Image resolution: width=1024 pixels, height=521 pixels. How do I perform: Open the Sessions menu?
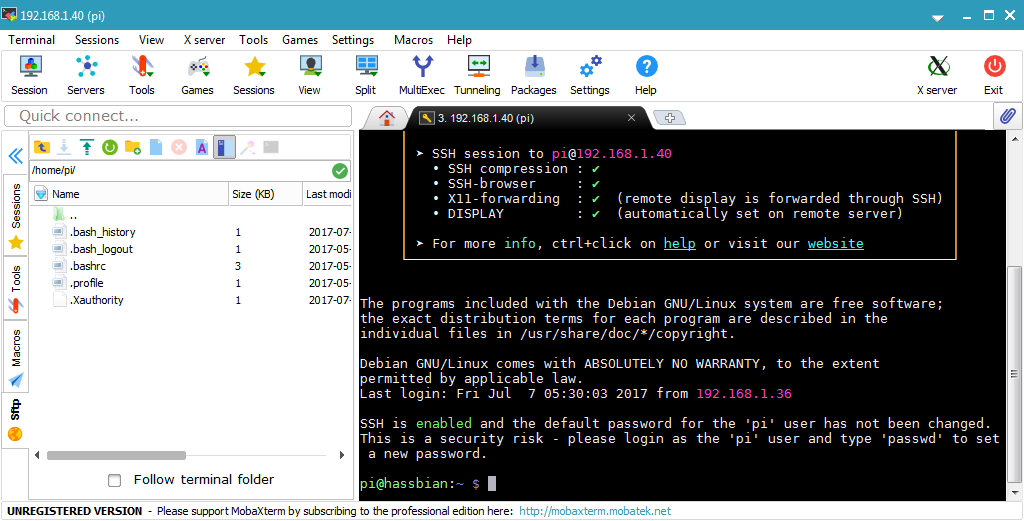tap(97, 40)
